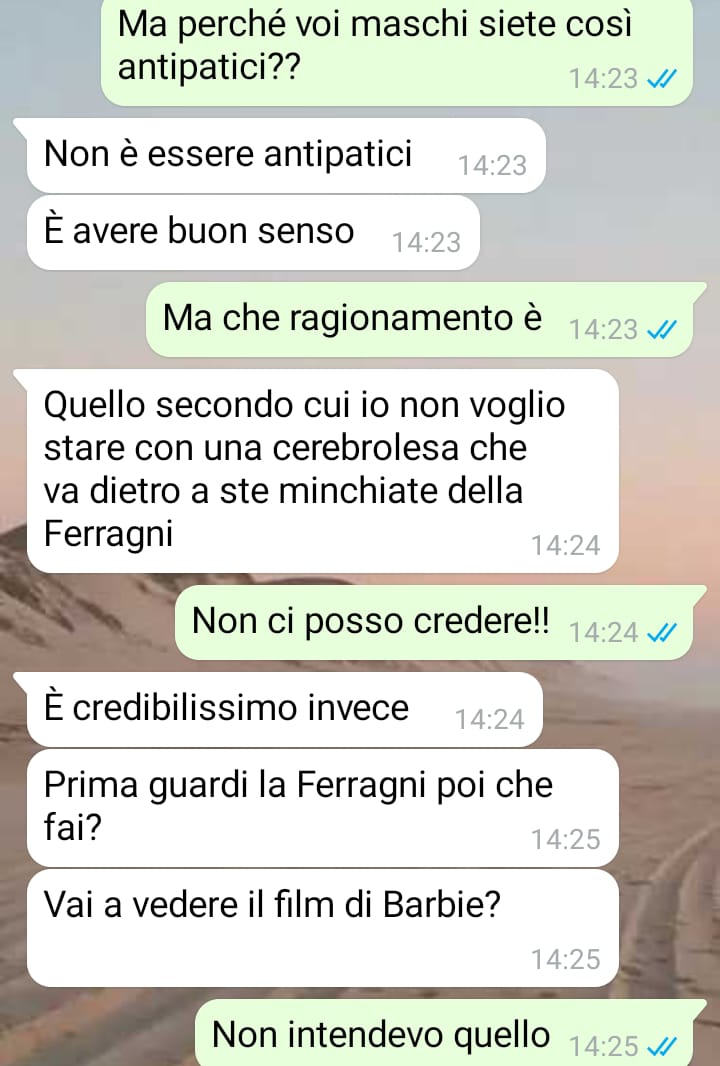The image size is (720, 1066).
Task: Select the 'Ma che ragionamento è' message
Action: click(x=420, y=320)
